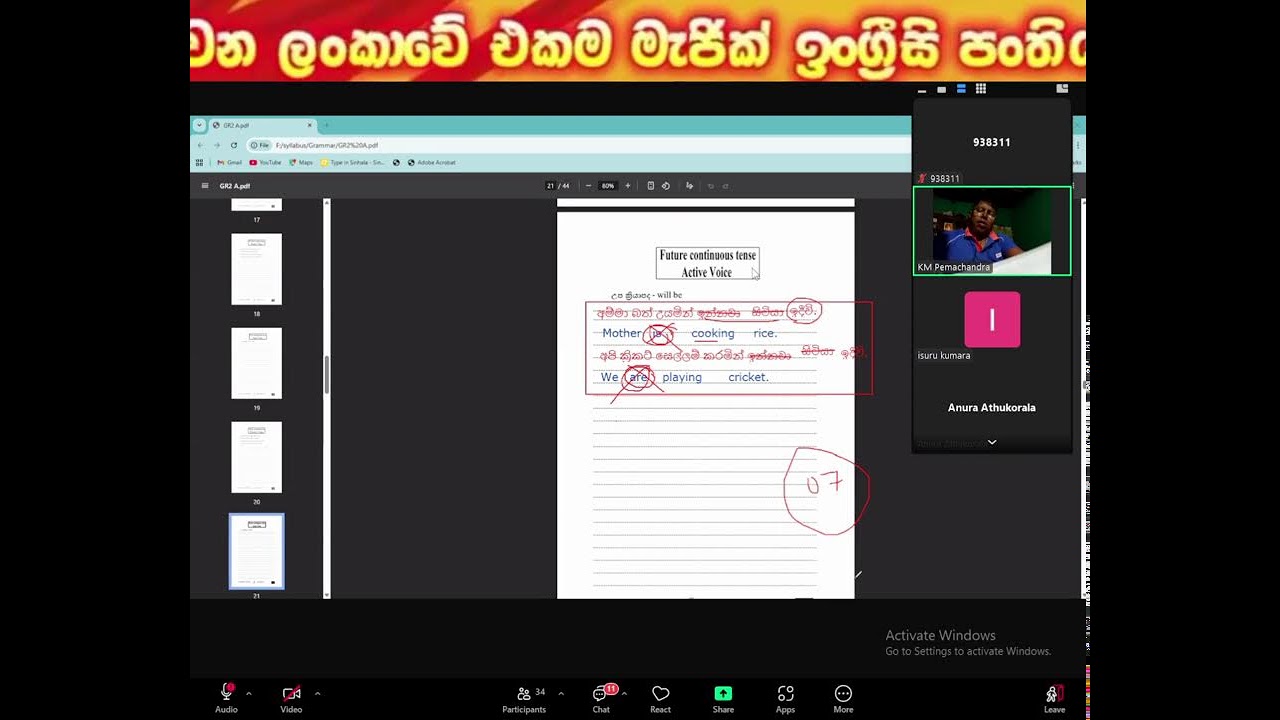This screenshot has height=720, width=1280.
Task: Expand the Chat options caret
Action: click(624, 693)
